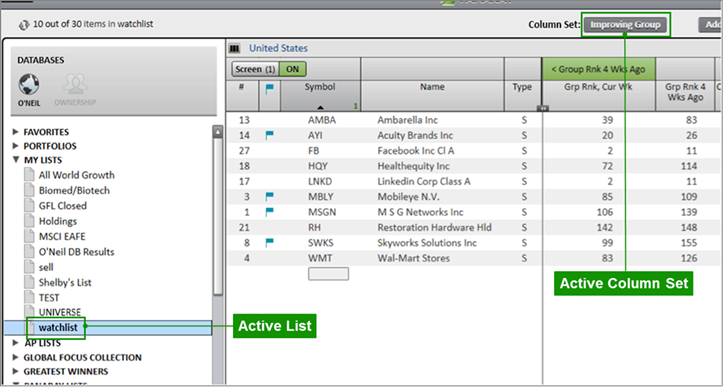723x387 pixels.
Task: Click the Type column header
Action: (522, 95)
